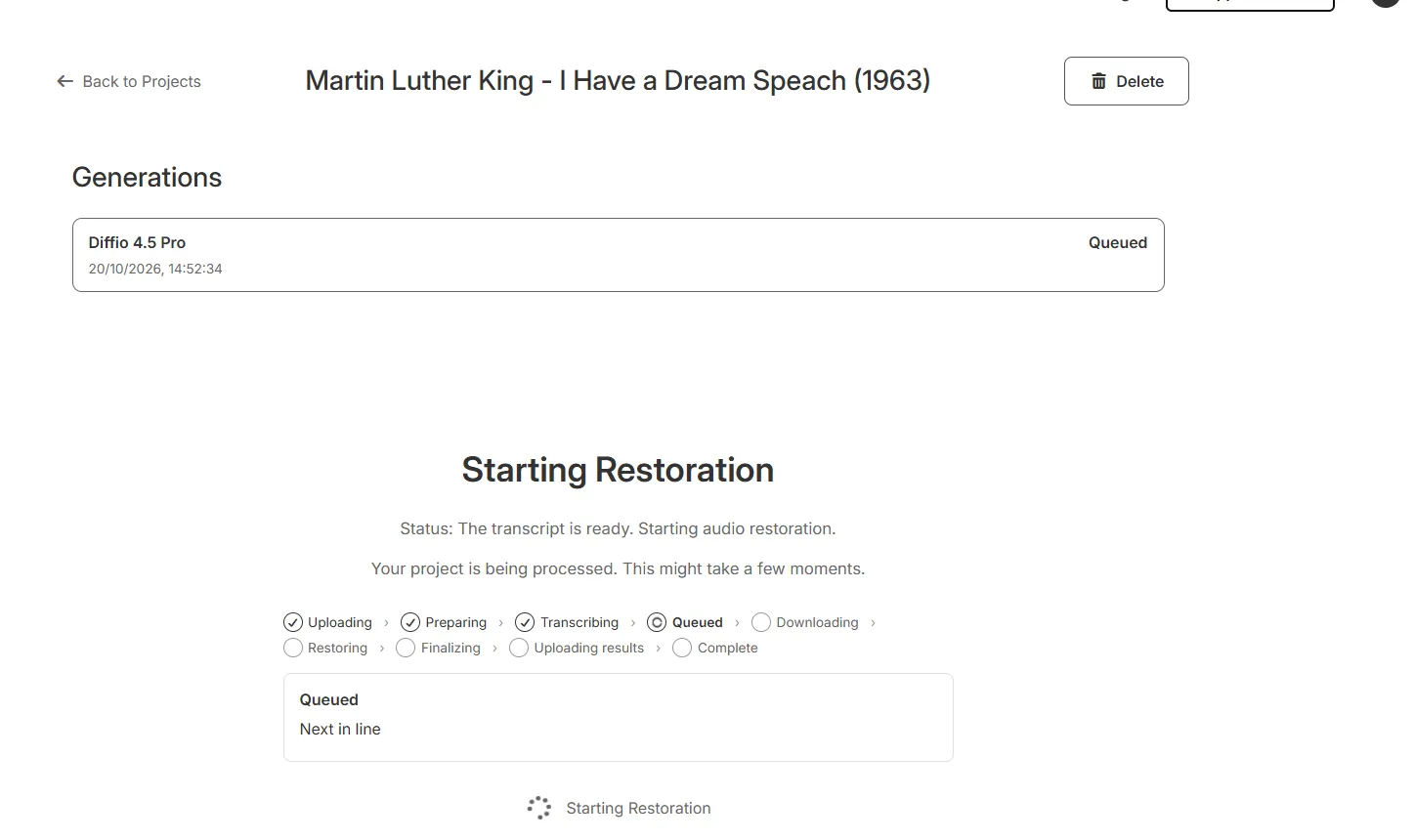Click the Queued status label on the generation
This screenshot has width=1414, height=840.
point(1118,242)
